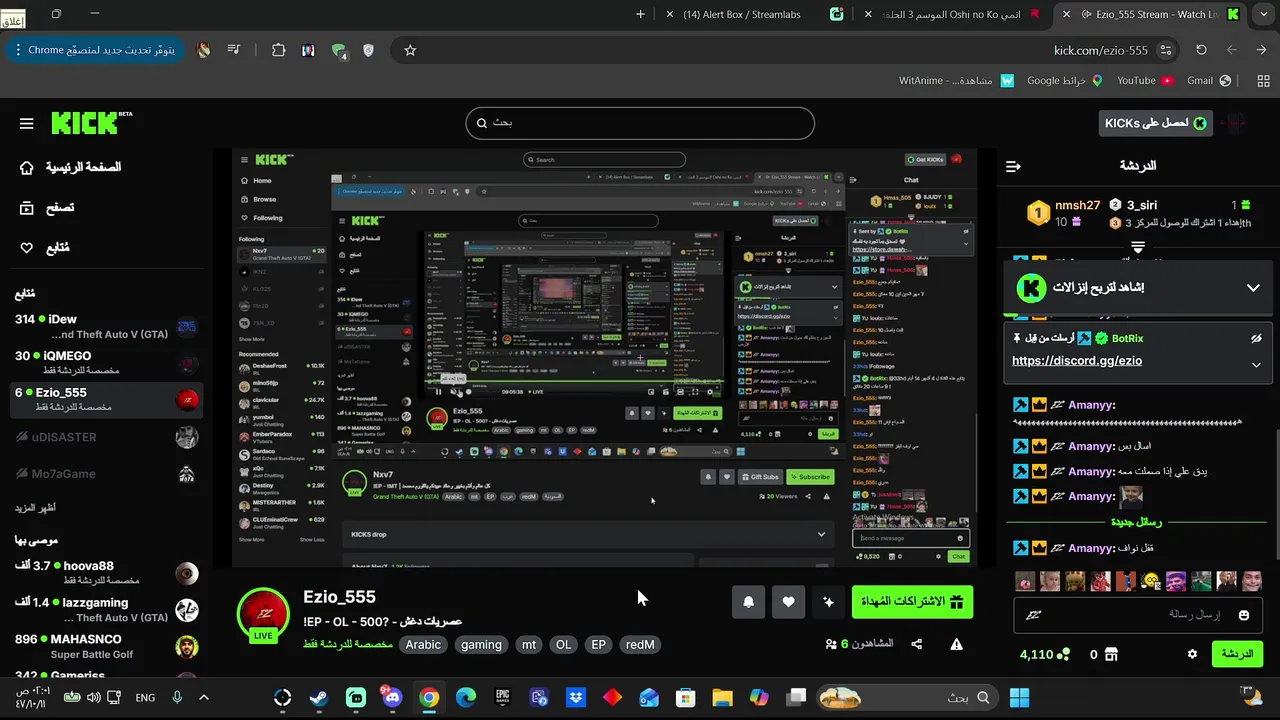Open category مخصصة للدردشة فقط link

[348, 645]
